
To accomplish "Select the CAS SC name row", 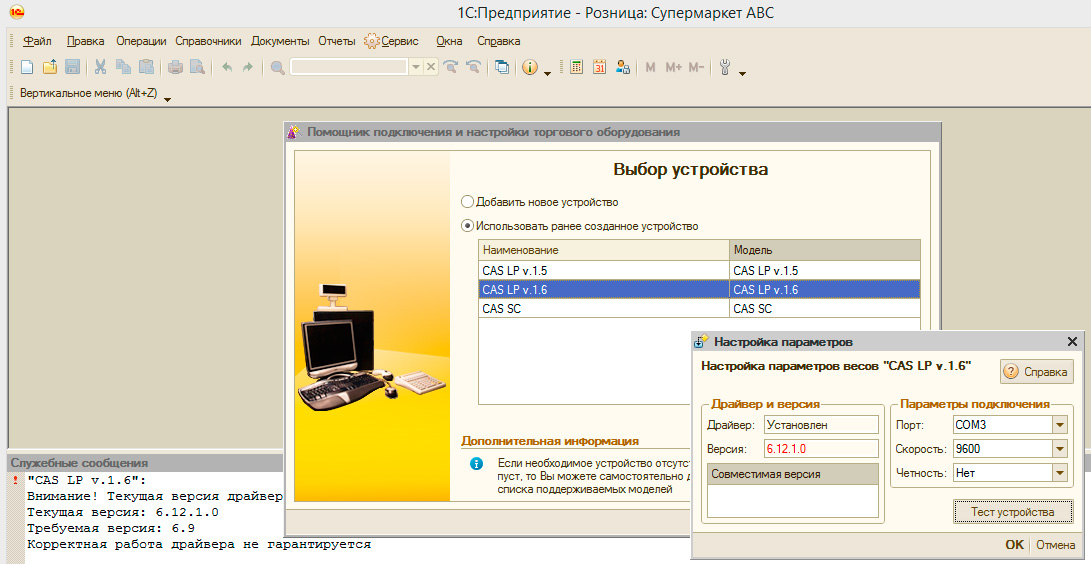I will (604, 309).
